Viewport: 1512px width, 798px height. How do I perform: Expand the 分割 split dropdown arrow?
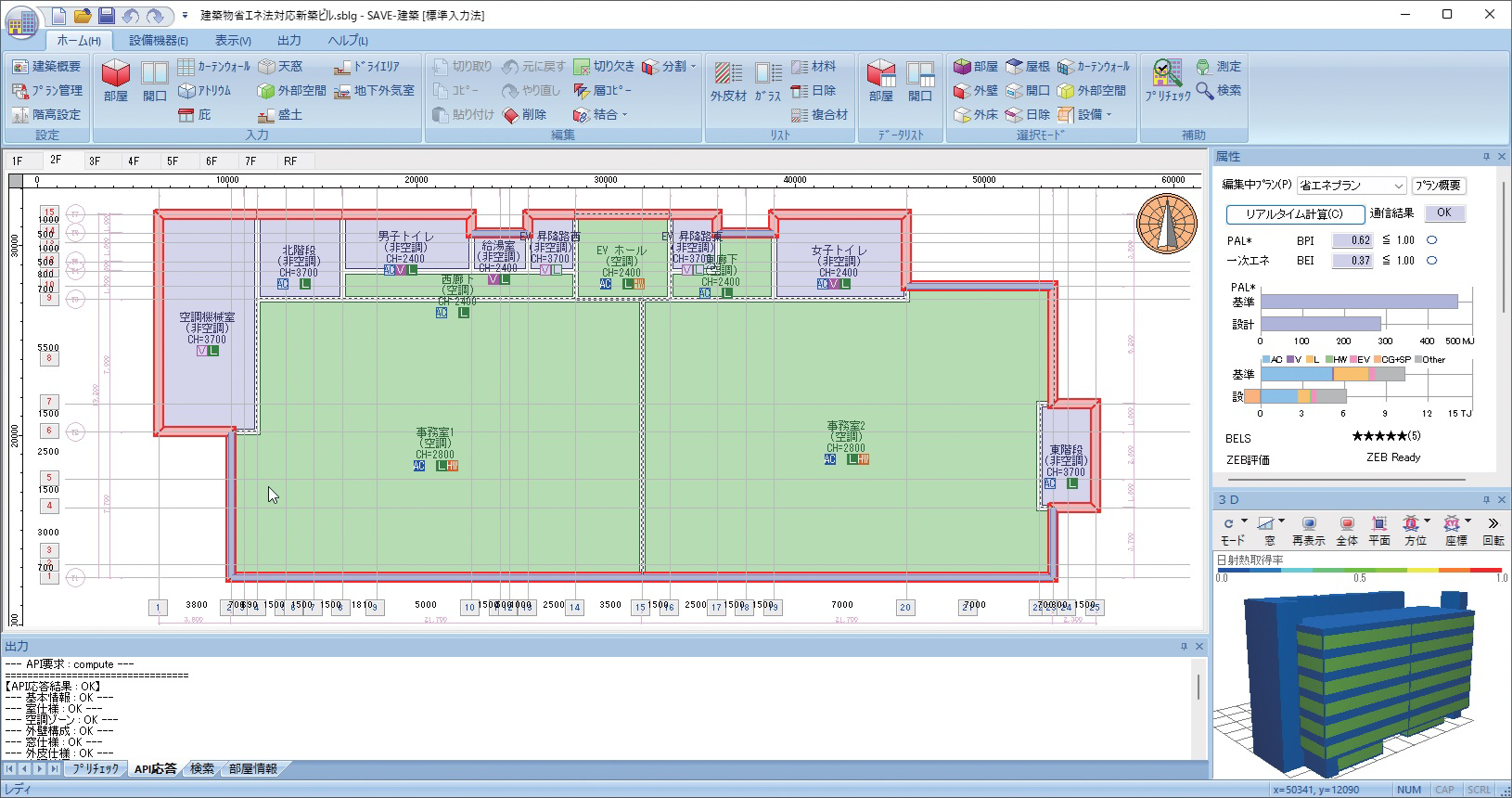(693, 67)
